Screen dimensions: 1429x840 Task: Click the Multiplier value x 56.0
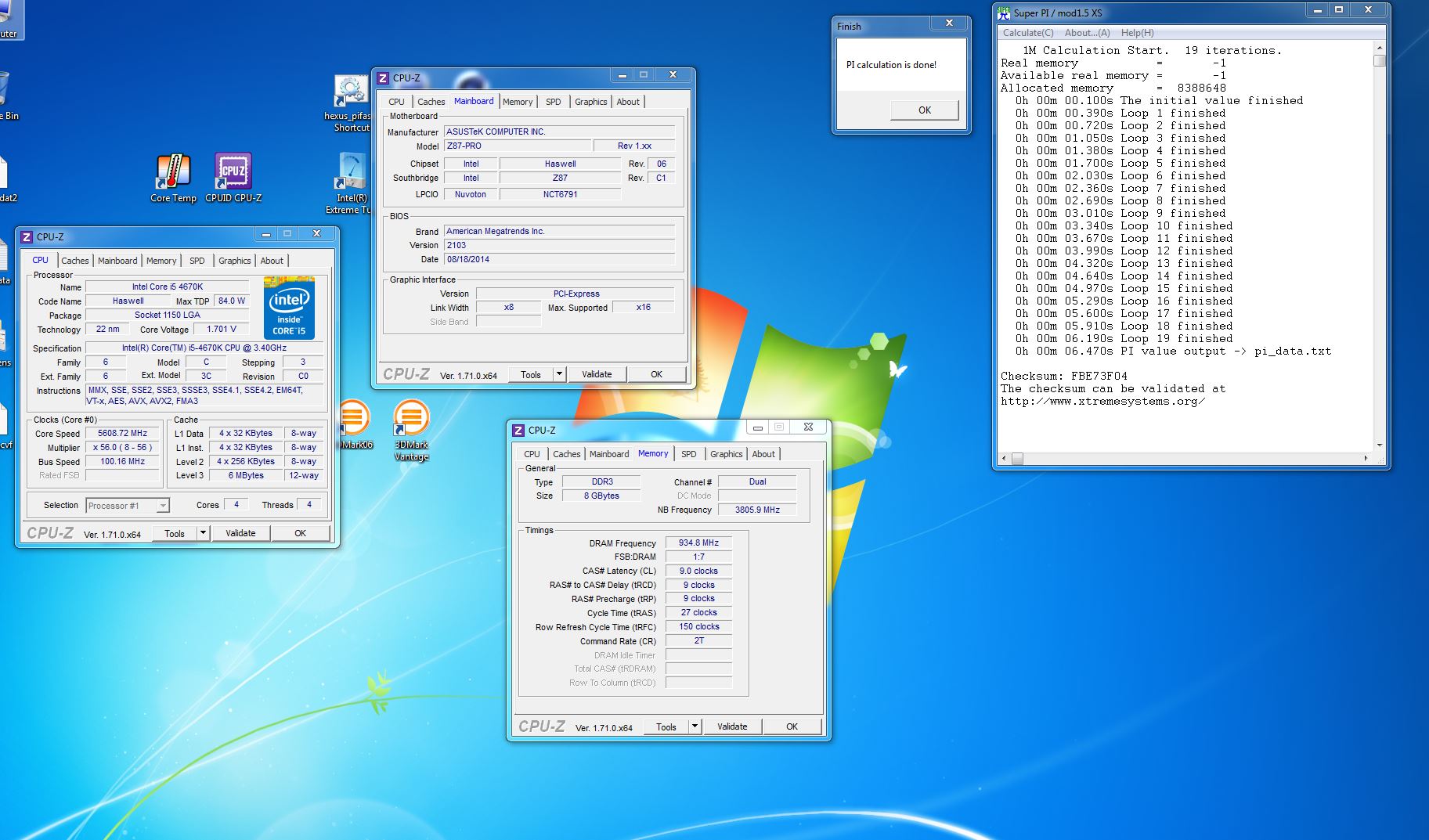123,447
